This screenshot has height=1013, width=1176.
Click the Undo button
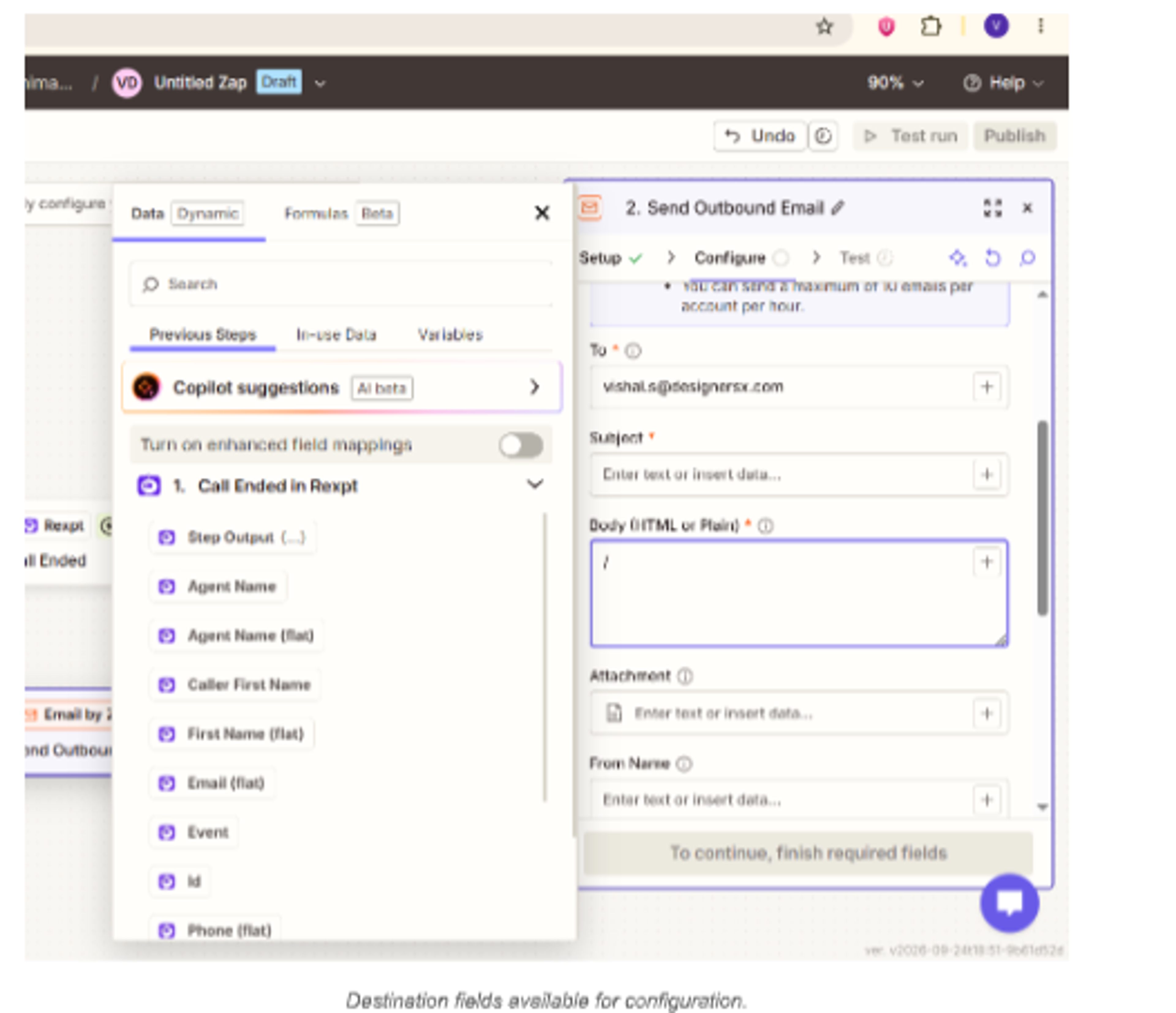(760, 136)
